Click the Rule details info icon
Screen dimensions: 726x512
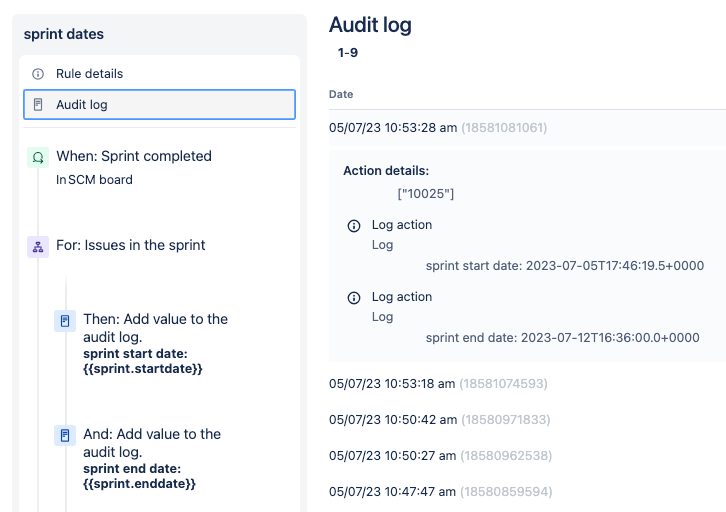coord(38,74)
